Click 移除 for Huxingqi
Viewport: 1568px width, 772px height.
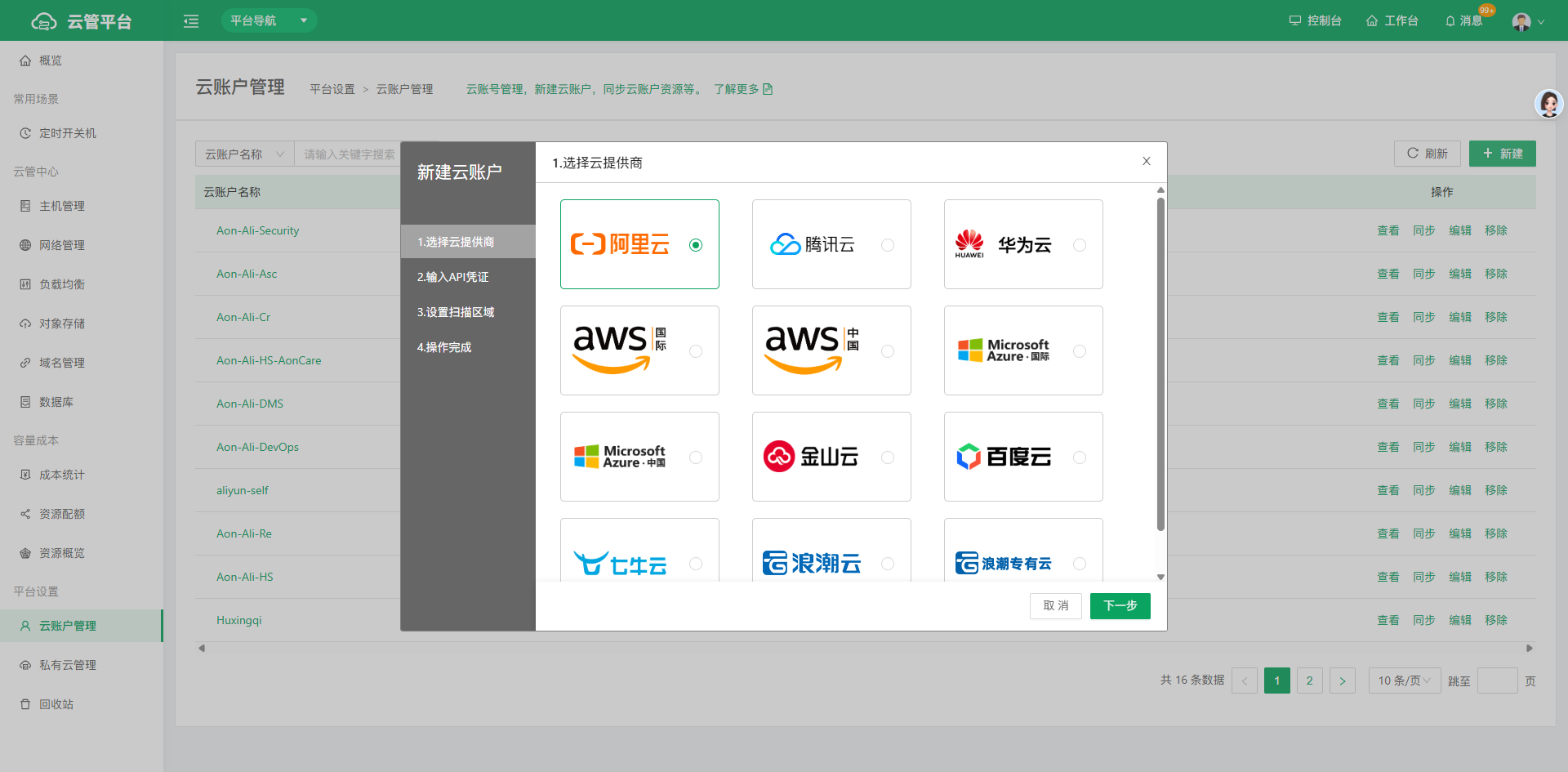1496,620
